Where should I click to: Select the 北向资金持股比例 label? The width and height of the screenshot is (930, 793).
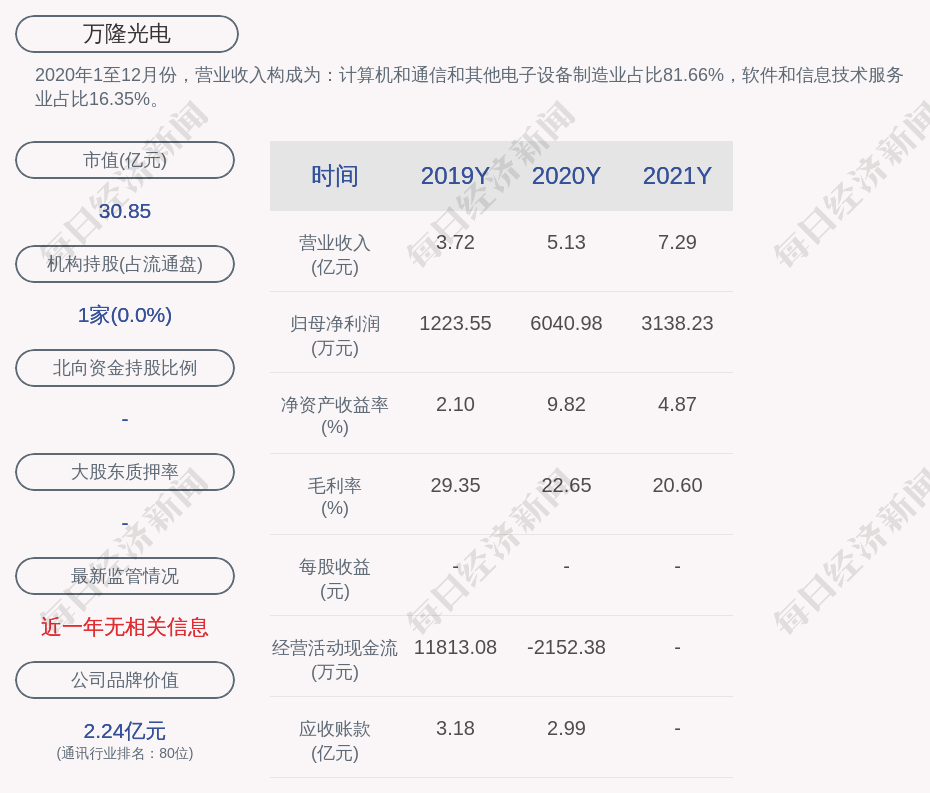pos(125,368)
